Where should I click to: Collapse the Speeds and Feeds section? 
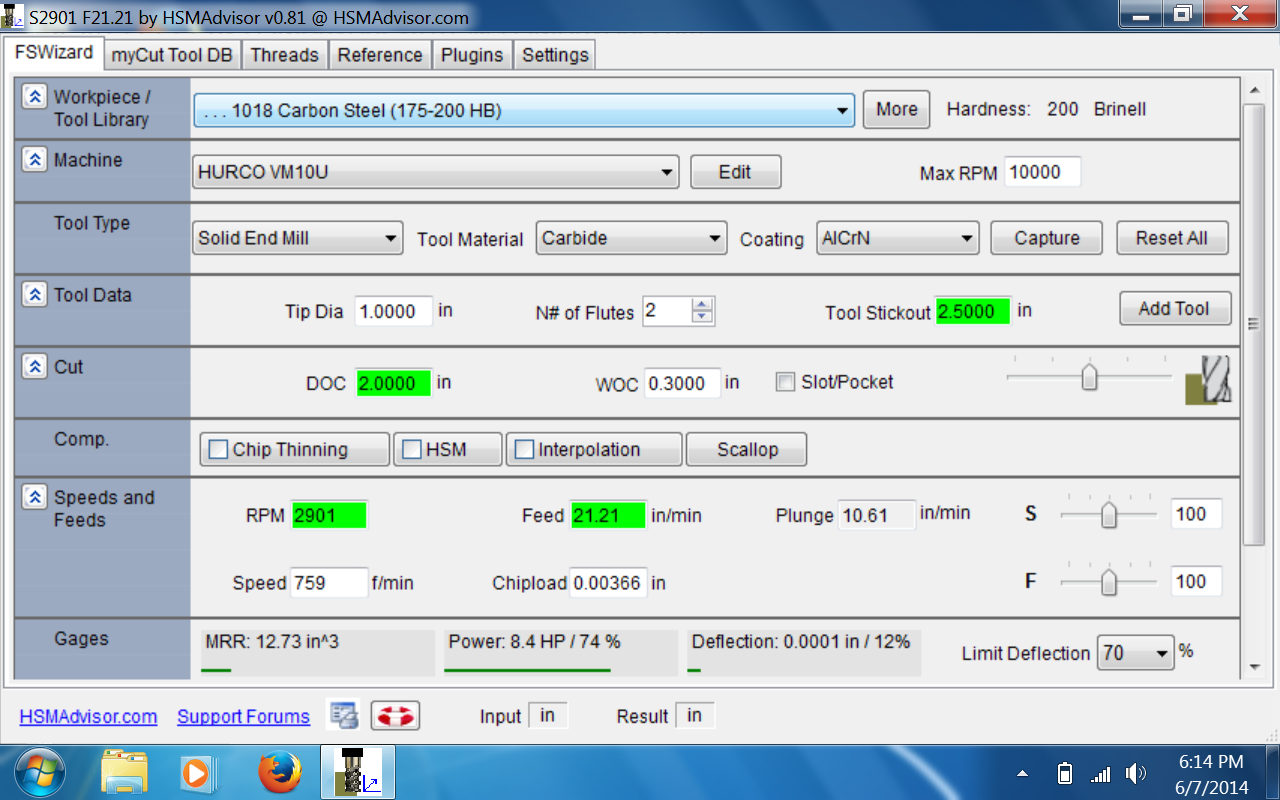pyautogui.click(x=35, y=497)
